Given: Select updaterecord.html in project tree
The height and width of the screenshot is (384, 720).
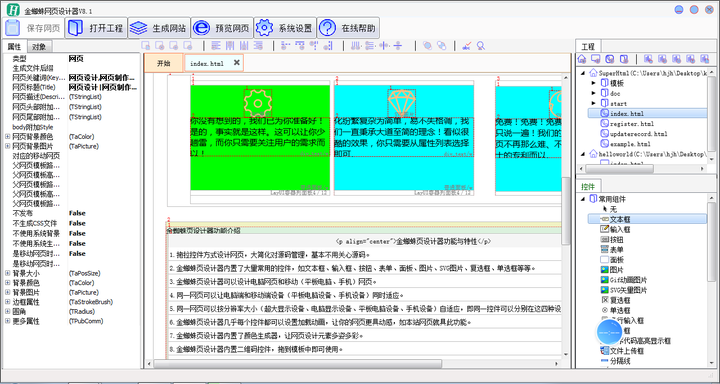Looking at the screenshot, I should pos(638,134).
